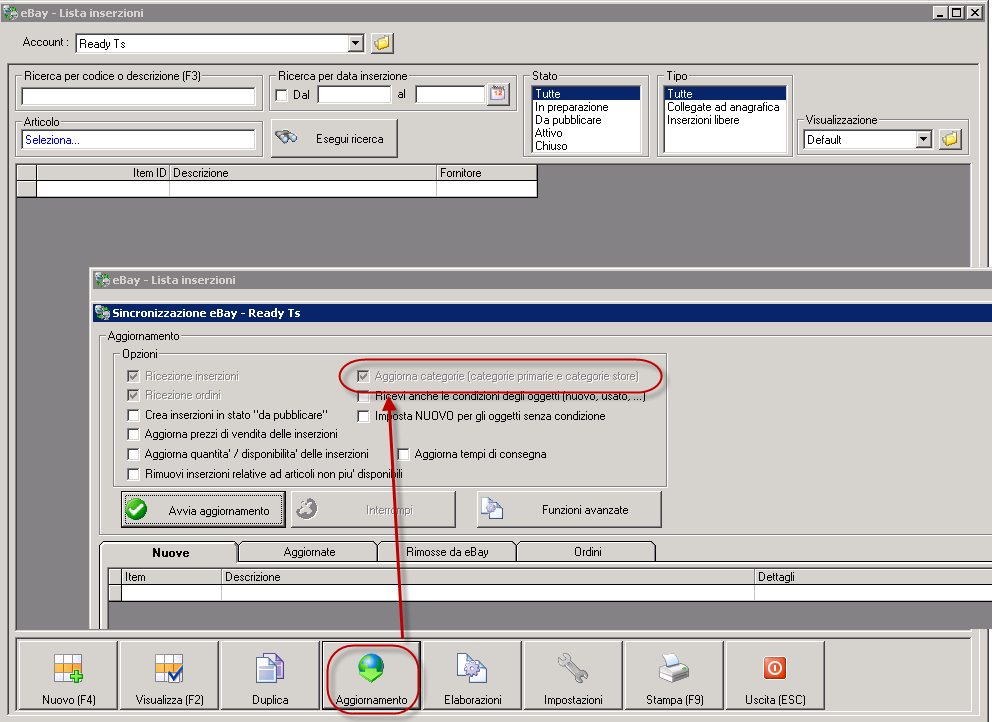
Task: Click Item column header in sync grid
Action: (171, 576)
